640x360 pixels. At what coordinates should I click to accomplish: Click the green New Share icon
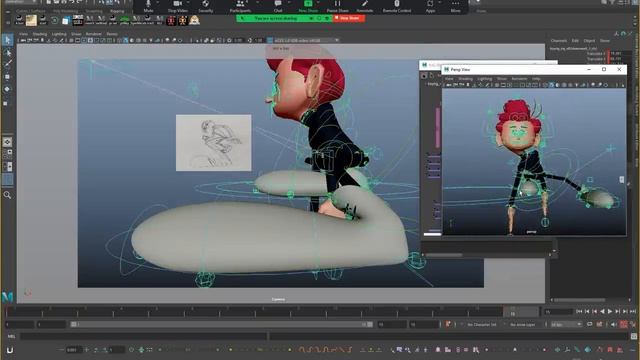pos(308,4)
